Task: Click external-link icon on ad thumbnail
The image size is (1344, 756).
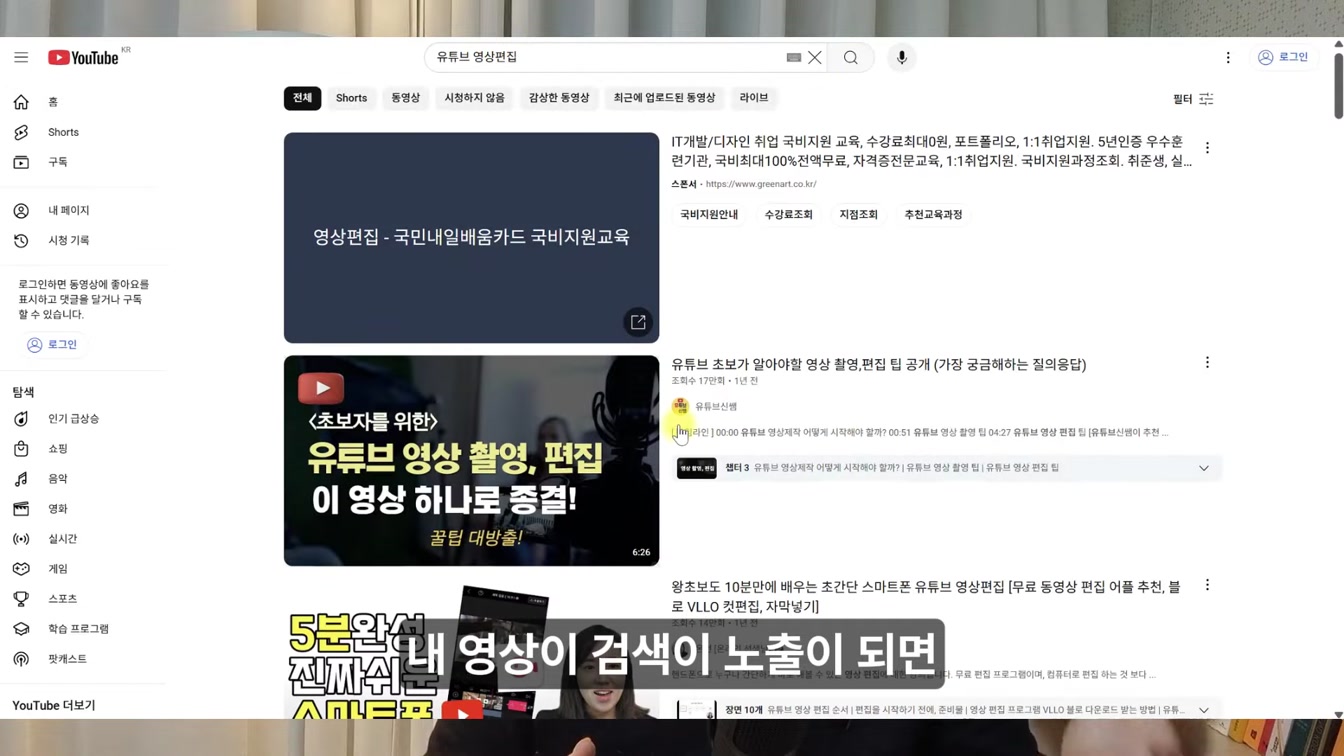Action: coord(638,322)
